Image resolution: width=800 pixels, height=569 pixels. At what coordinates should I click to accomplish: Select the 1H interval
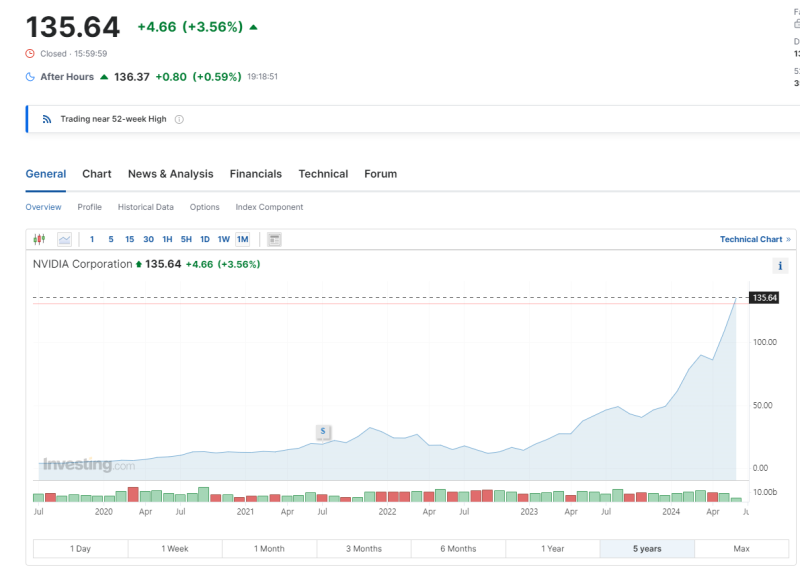[167, 239]
